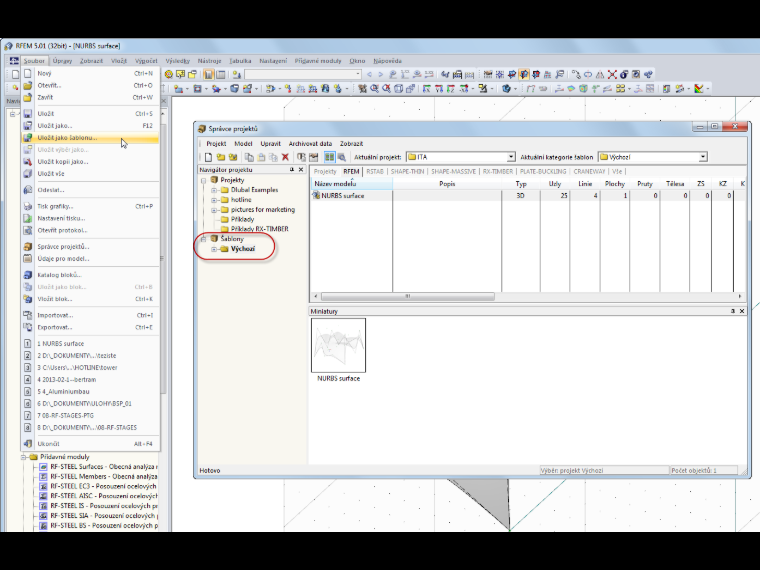Switch to the RX-TIMBER tab

[498, 171]
